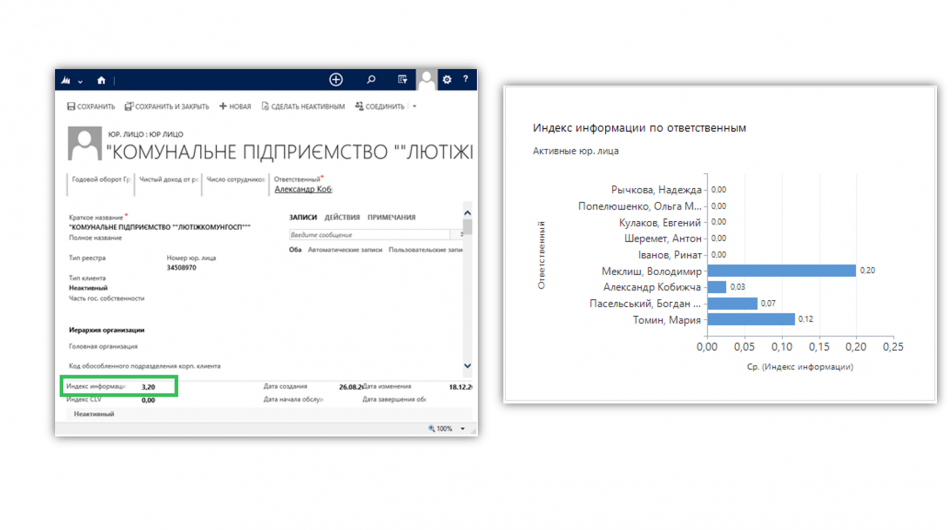The width and height of the screenshot is (952, 530).
Task: Open the more commands dropdown after Соединить
Action: click(414, 107)
